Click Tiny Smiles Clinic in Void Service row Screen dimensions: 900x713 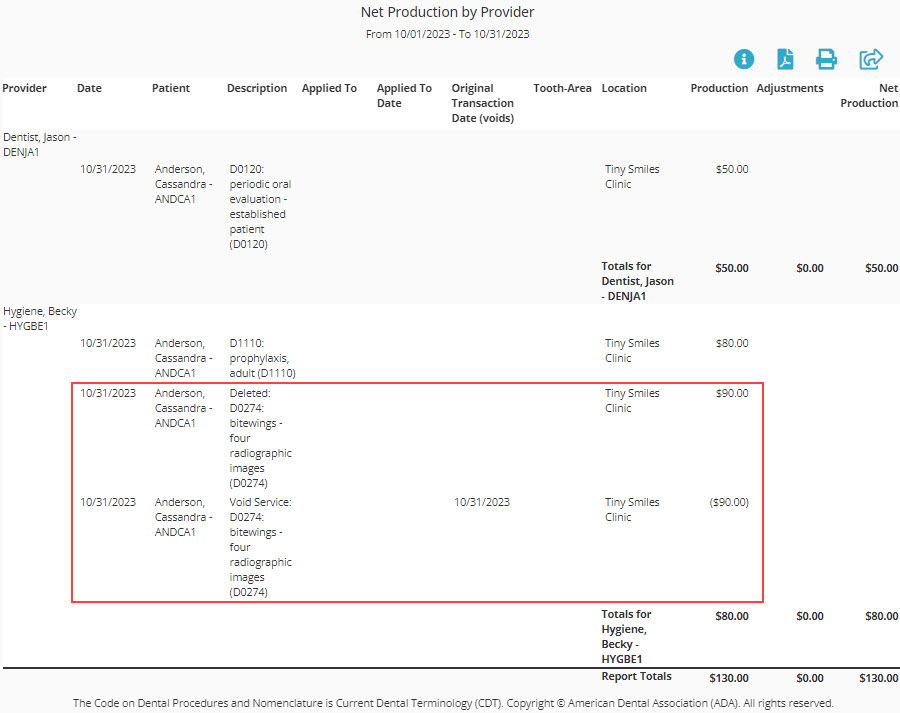632,509
